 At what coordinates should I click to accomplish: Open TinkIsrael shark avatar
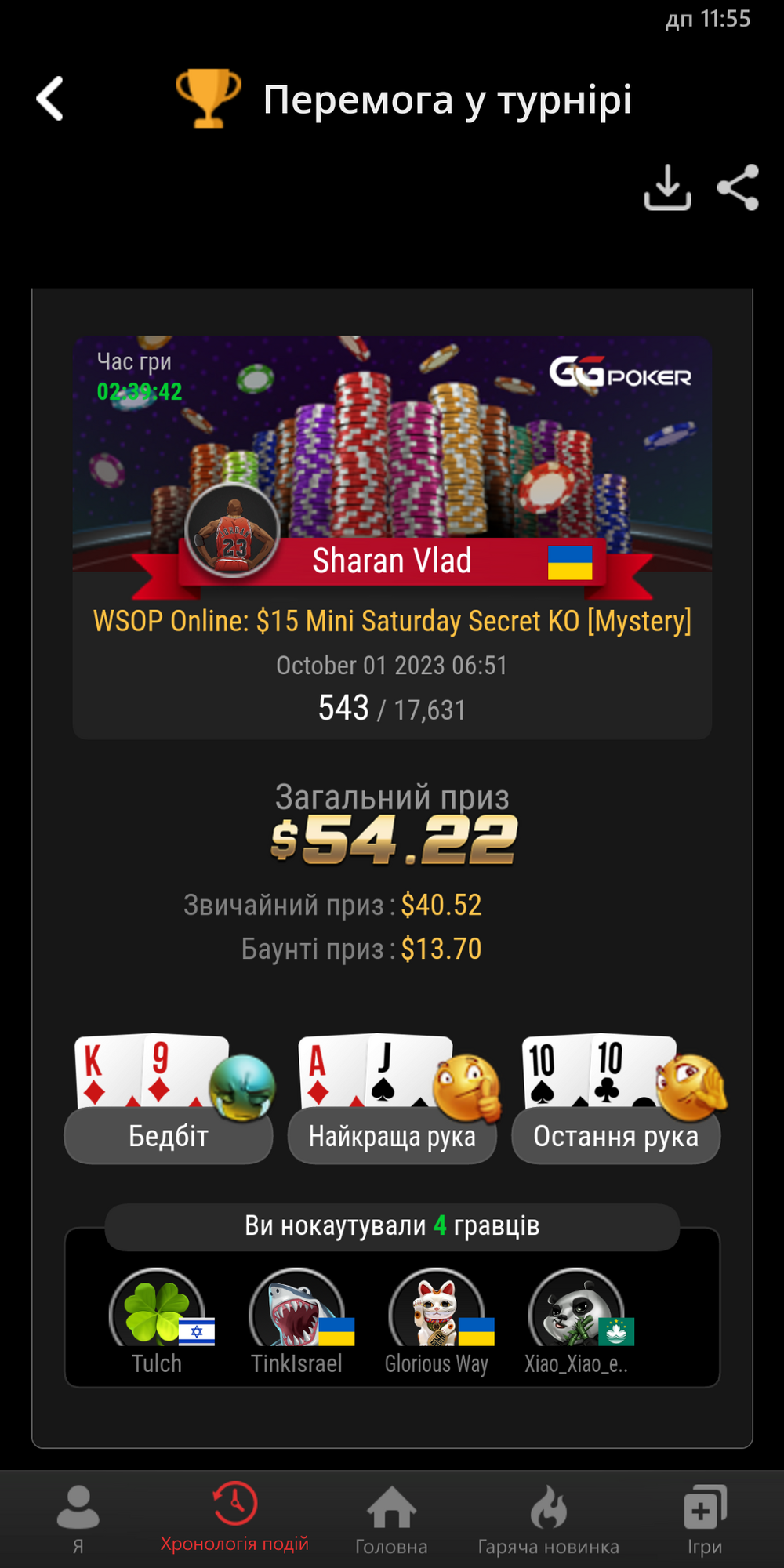297,1309
